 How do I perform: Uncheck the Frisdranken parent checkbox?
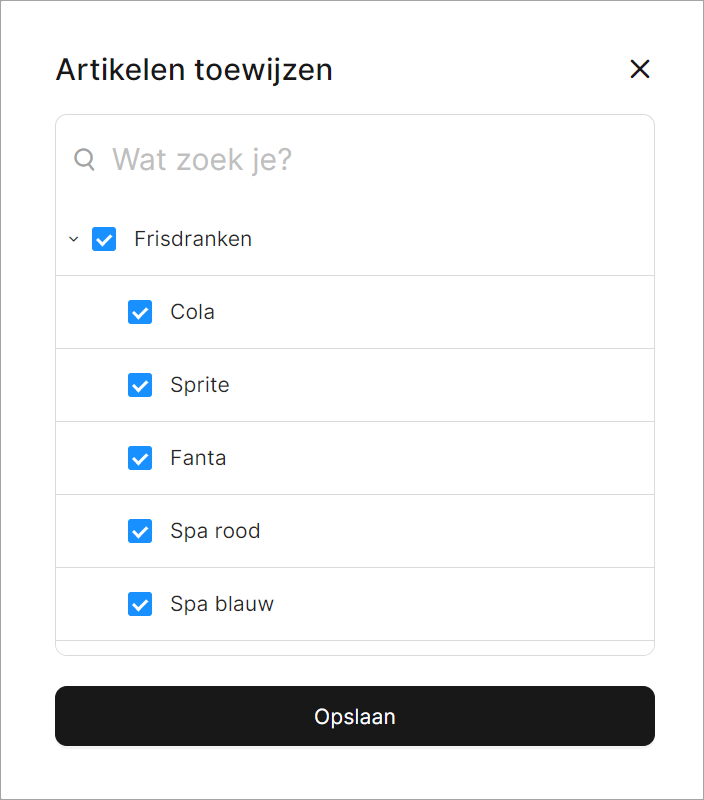(x=104, y=239)
